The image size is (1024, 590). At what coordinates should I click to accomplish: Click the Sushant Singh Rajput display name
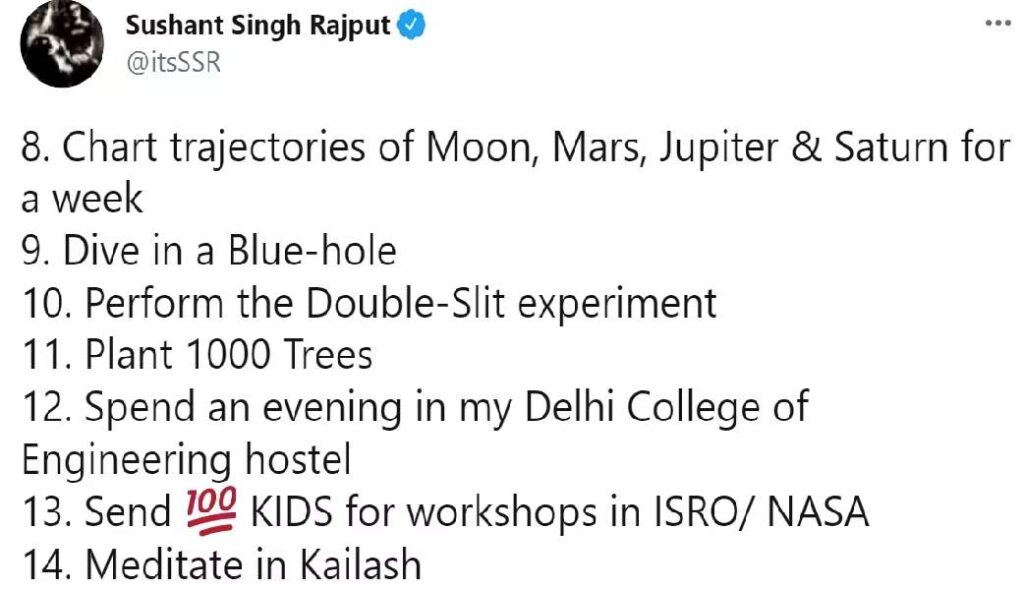pyautogui.click(x=257, y=26)
